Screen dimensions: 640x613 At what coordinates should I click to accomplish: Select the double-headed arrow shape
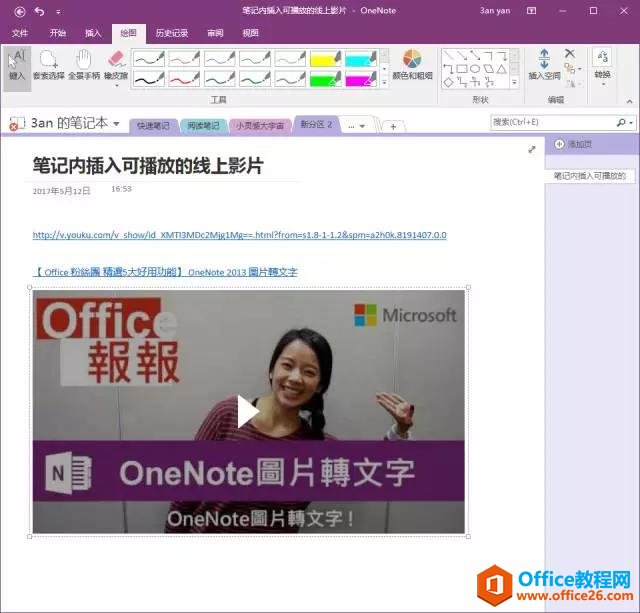coord(475,55)
